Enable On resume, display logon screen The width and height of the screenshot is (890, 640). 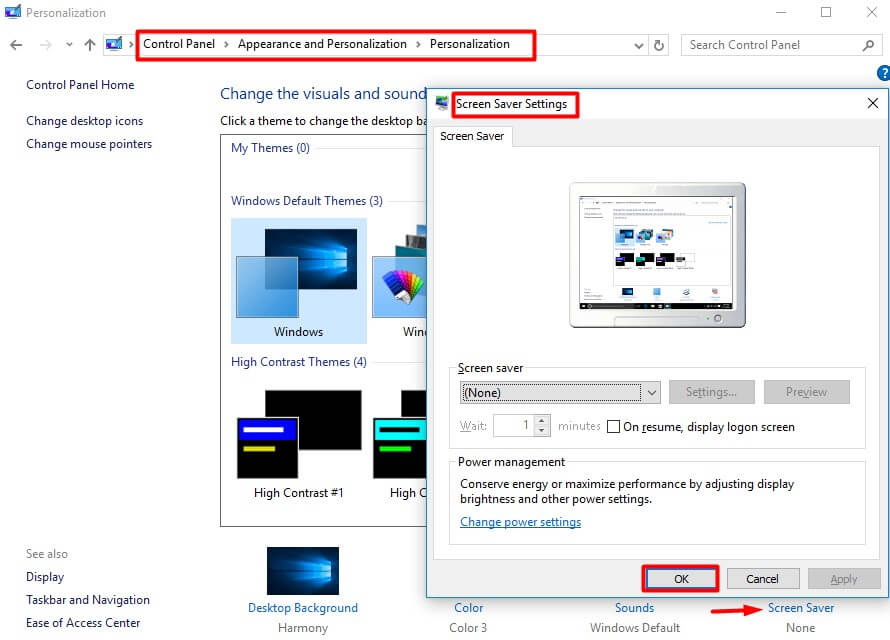614,427
